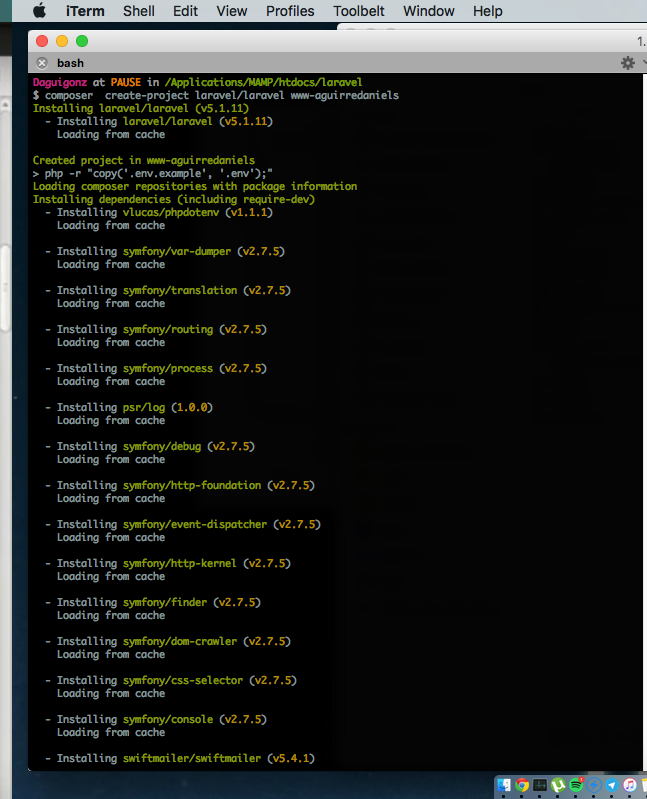Click the psr/log version (1.0.0)
The image size is (647, 799).
point(192,407)
